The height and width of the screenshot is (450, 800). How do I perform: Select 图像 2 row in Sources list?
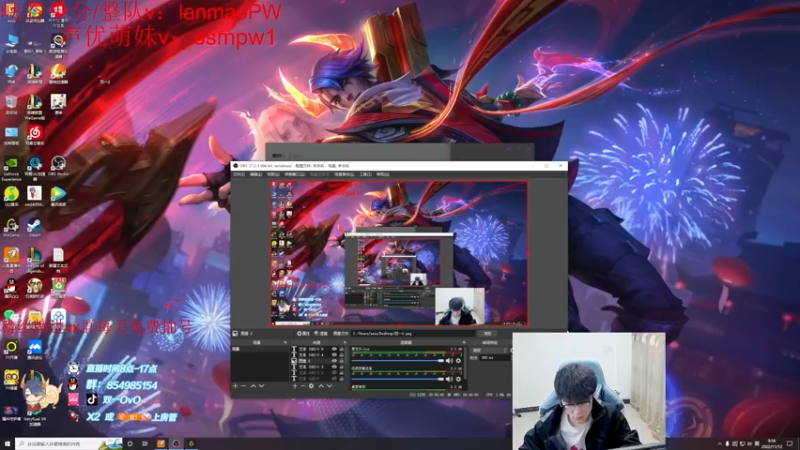click(x=319, y=361)
